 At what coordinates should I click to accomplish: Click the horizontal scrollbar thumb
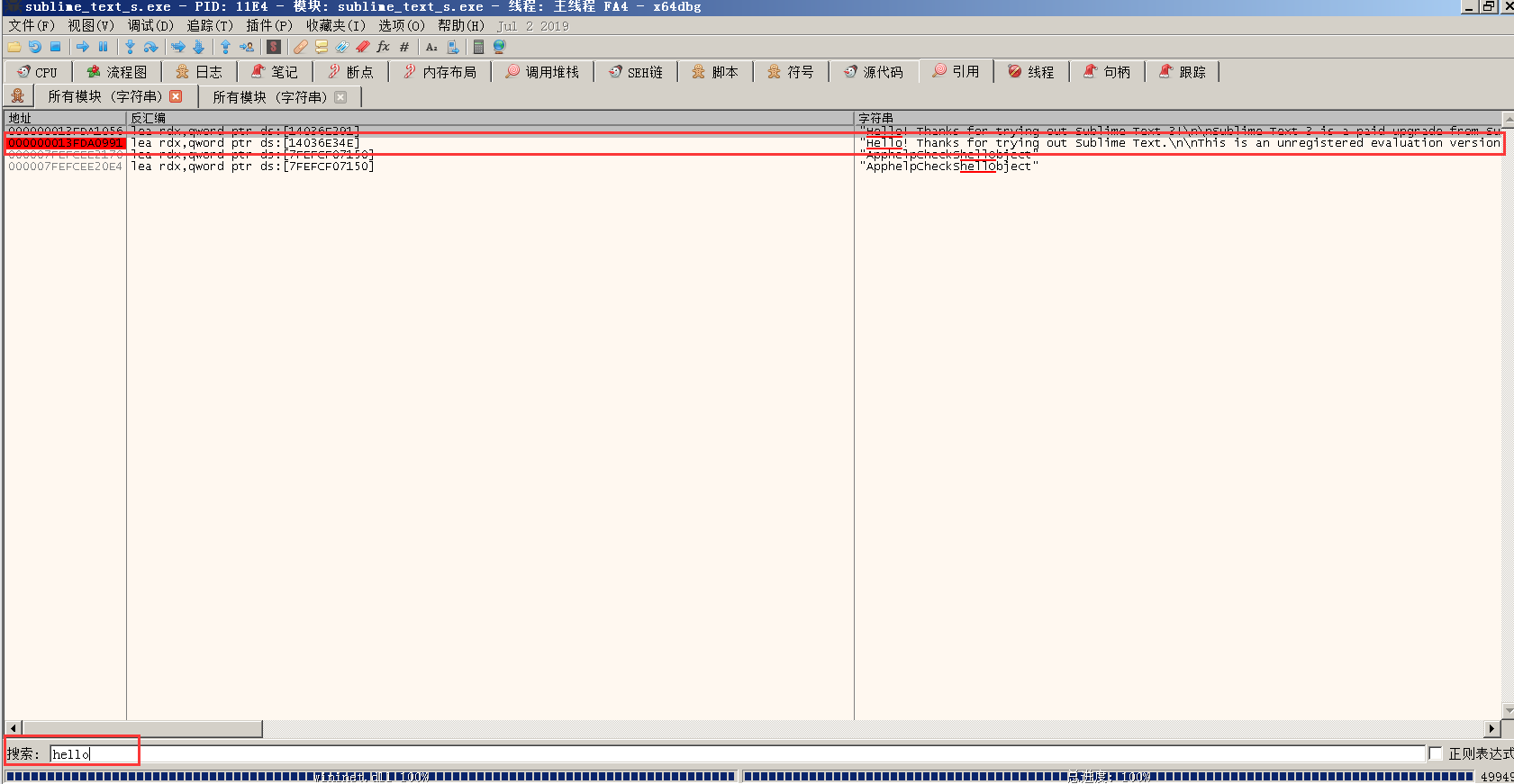click(142, 728)
